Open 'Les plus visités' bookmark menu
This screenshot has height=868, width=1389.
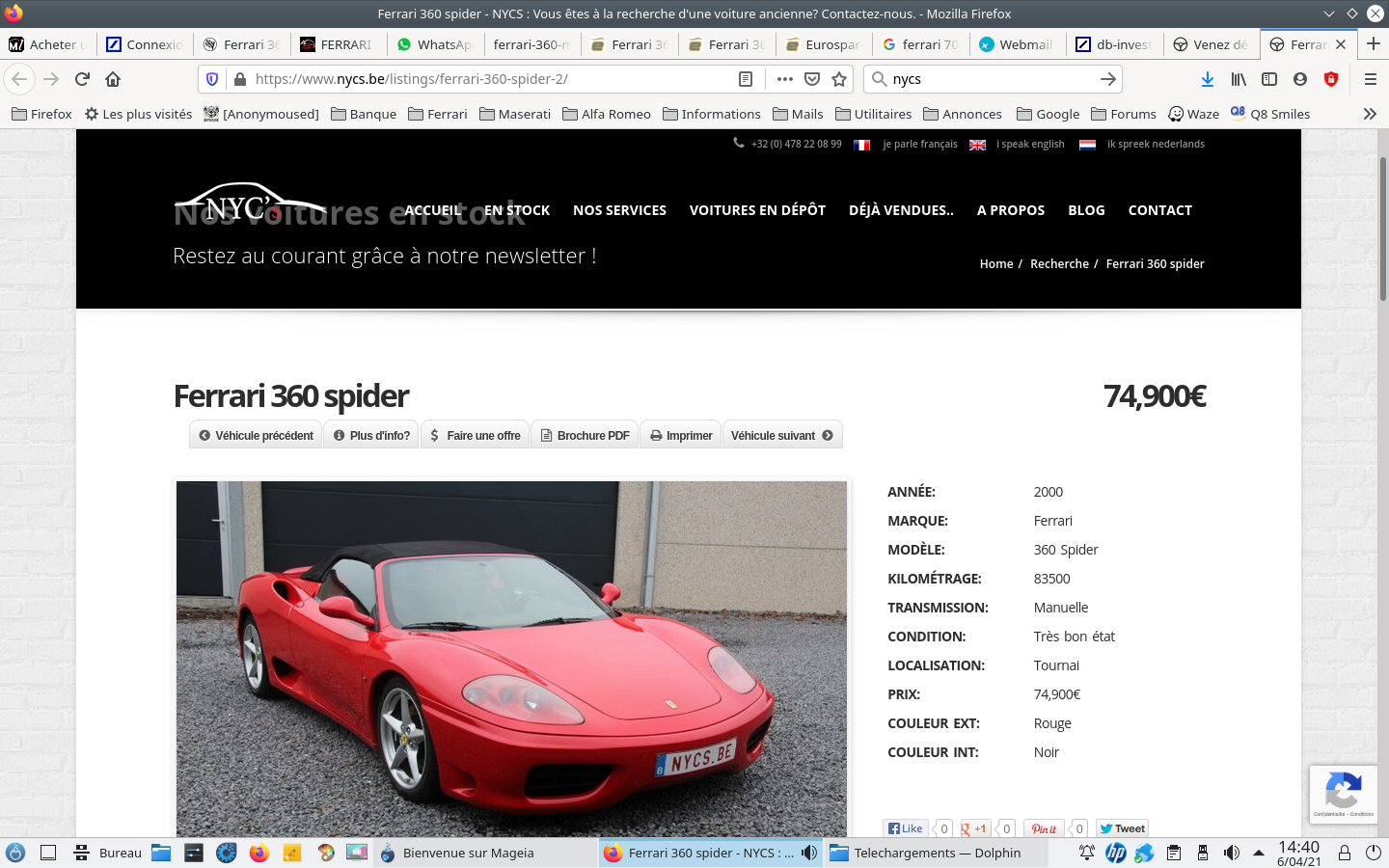pyautogui.click(x=138, y=114)
